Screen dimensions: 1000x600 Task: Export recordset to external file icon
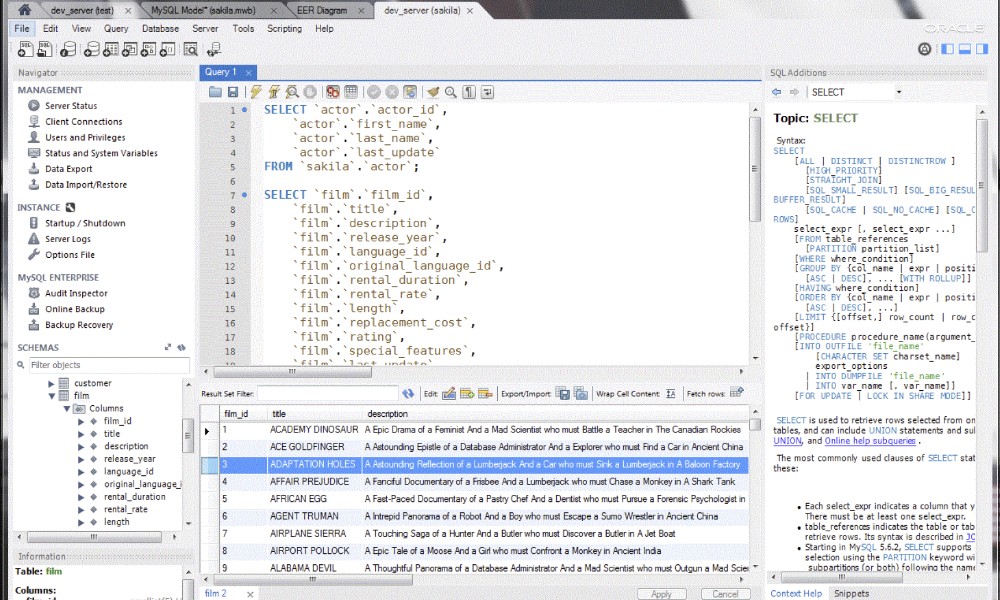pos(563,393)
